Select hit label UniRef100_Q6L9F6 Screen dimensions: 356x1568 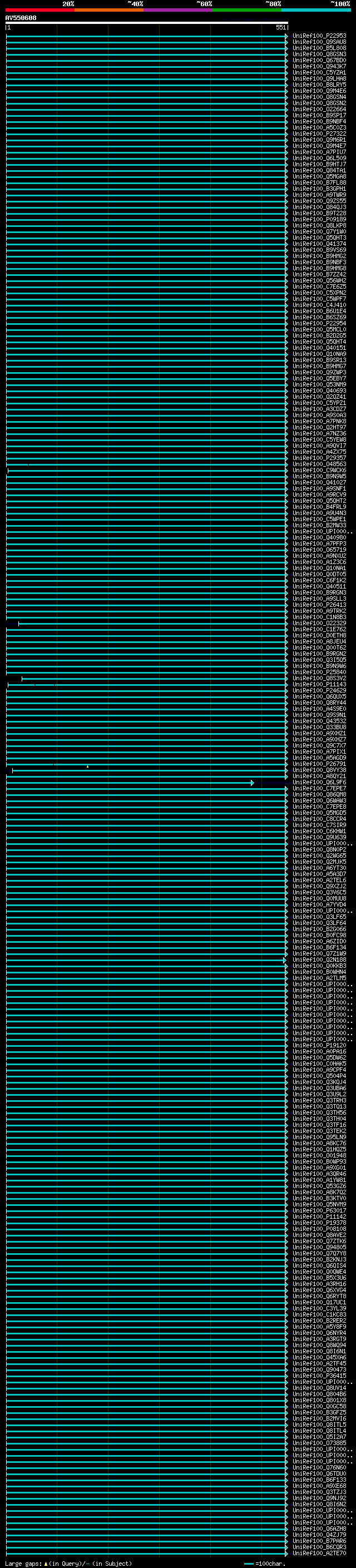319,783
